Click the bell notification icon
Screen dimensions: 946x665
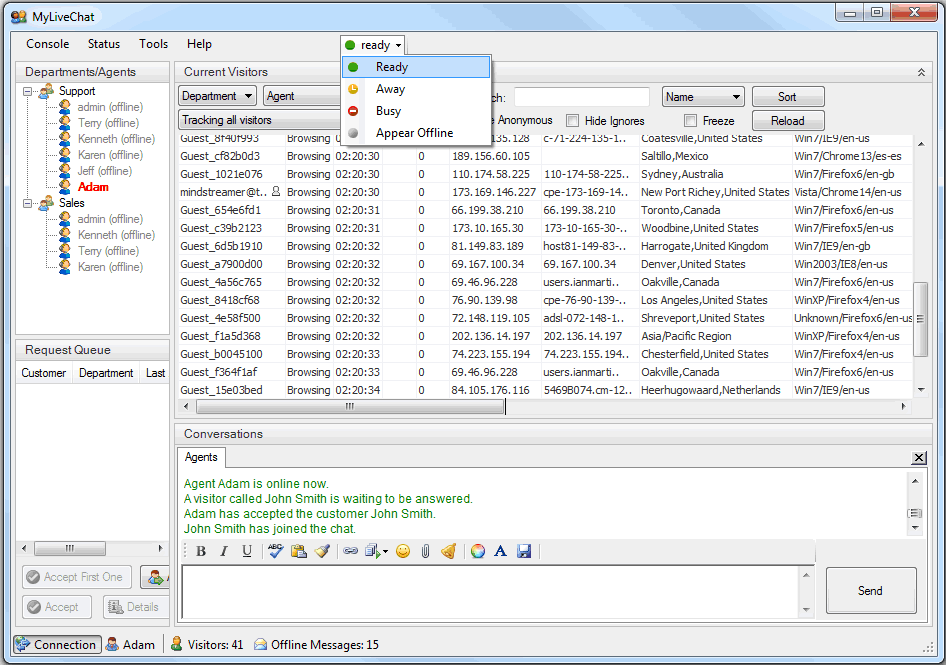[x=447, y=551]
